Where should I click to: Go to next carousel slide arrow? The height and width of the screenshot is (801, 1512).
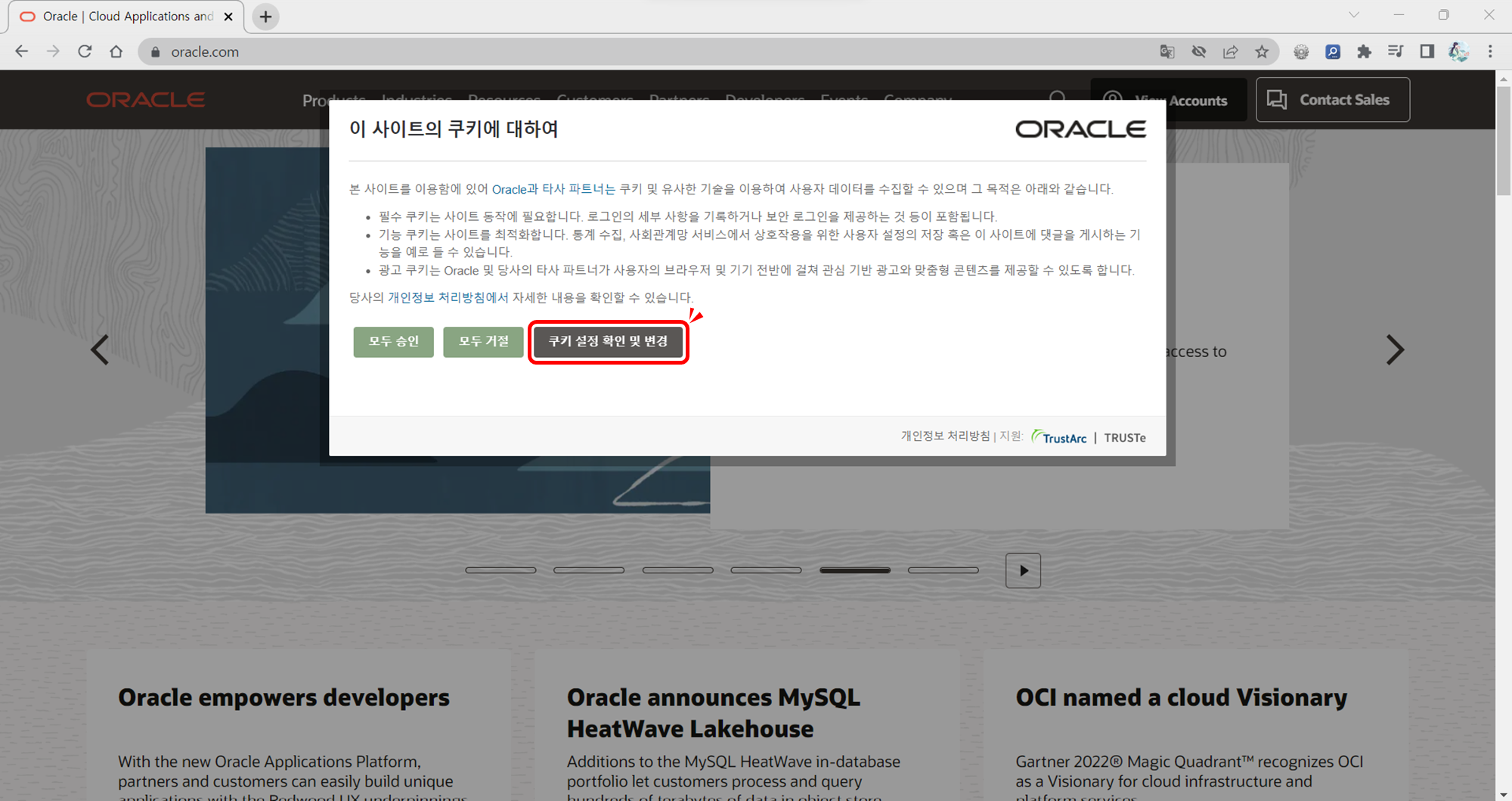tap(1395, 349)
